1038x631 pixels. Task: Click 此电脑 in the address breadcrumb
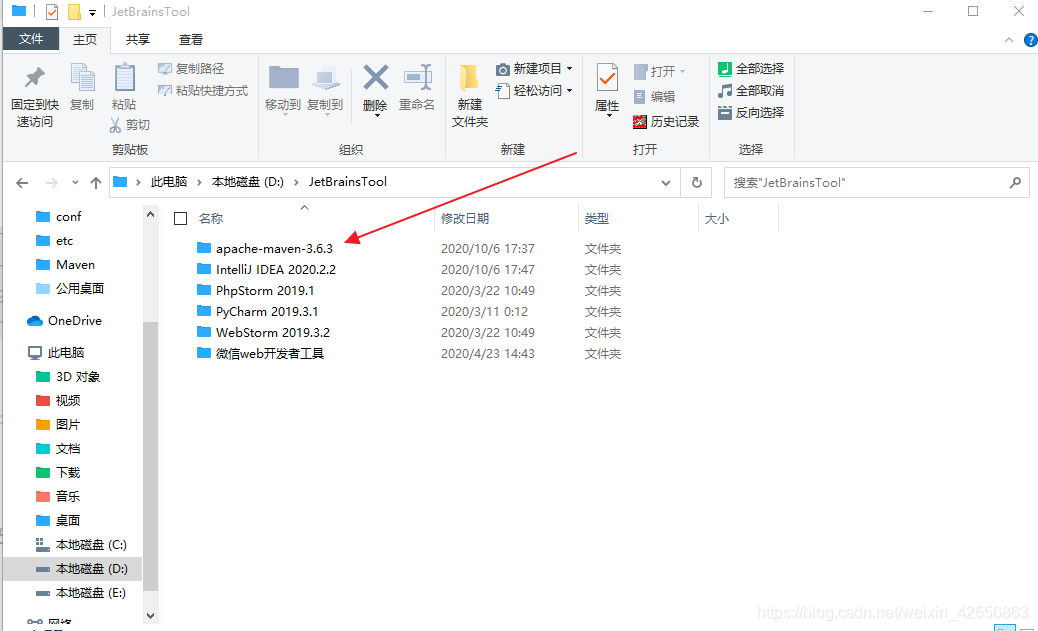tap(169, 182)
